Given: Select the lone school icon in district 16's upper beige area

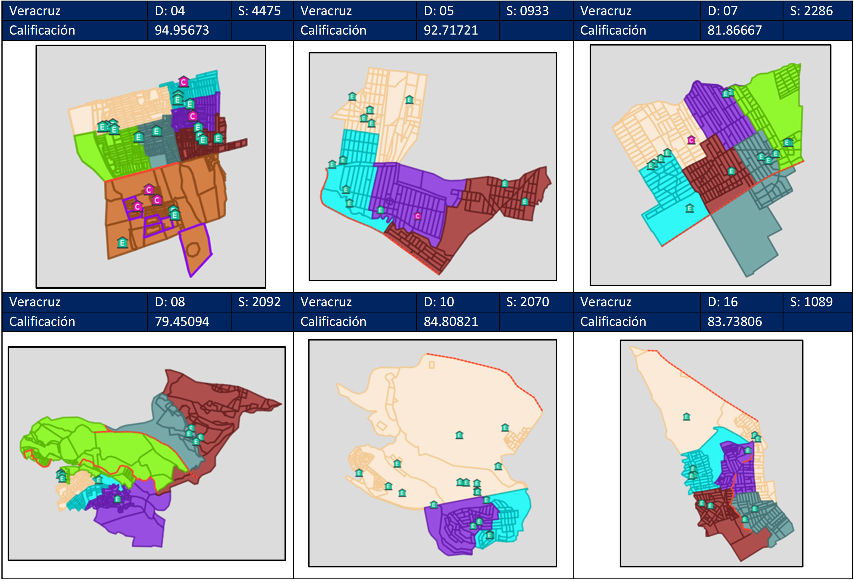Looking at the screenshot, I should click(686, 417).
